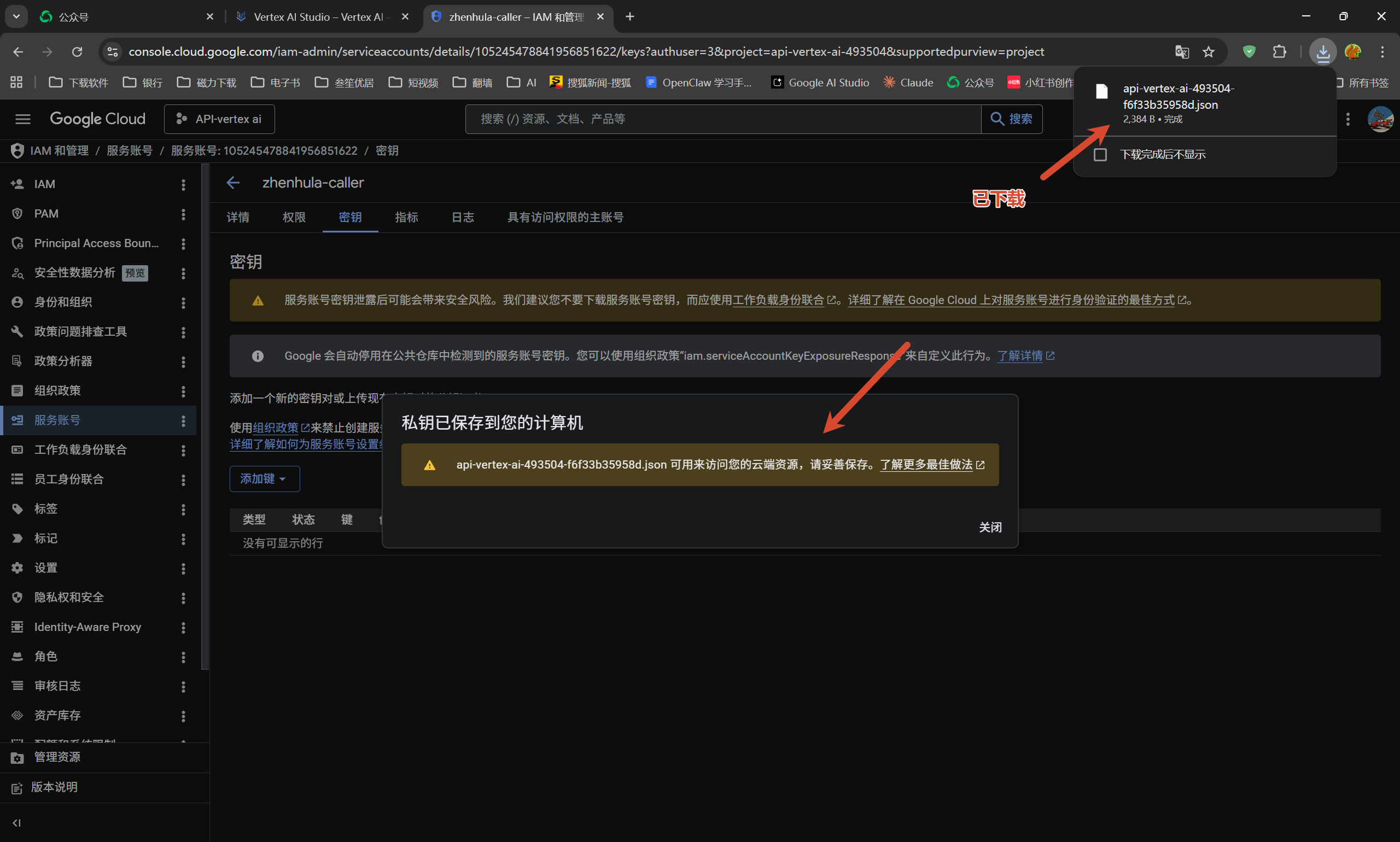Open the 添加键 dropdown button

[265, 479]
